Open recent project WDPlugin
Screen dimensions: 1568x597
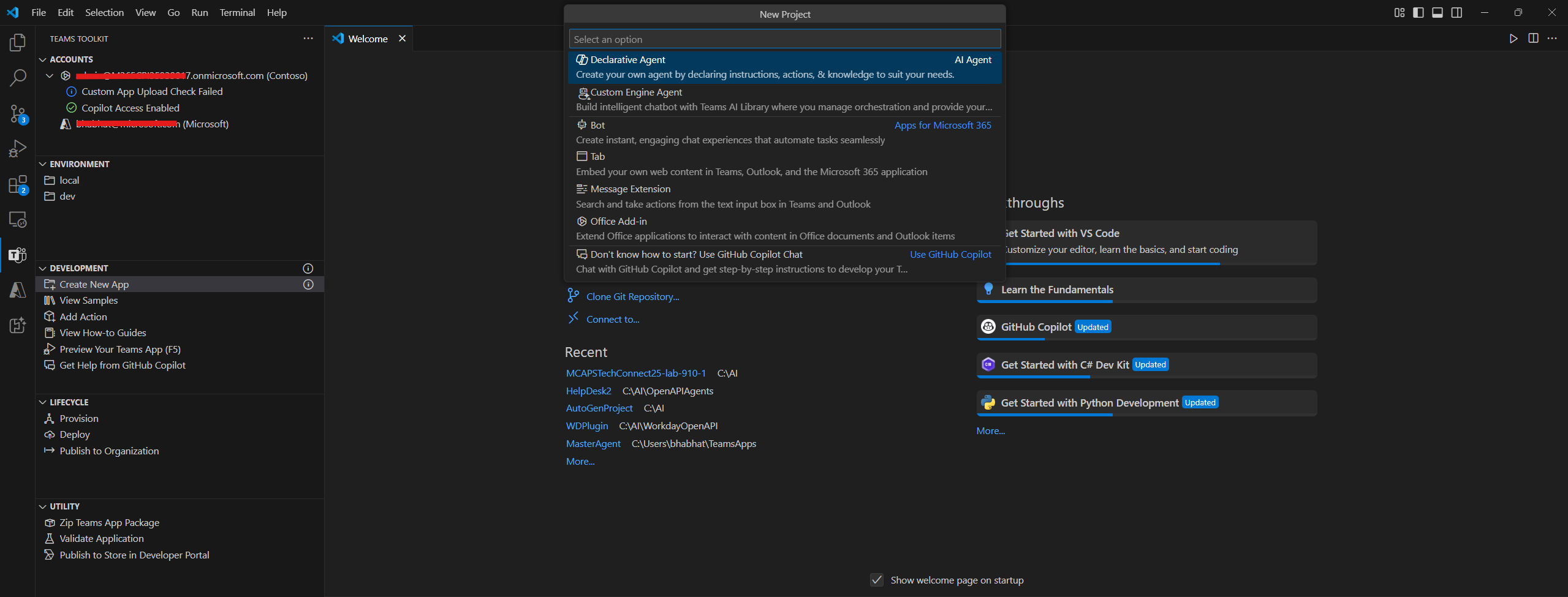[586, 426]
